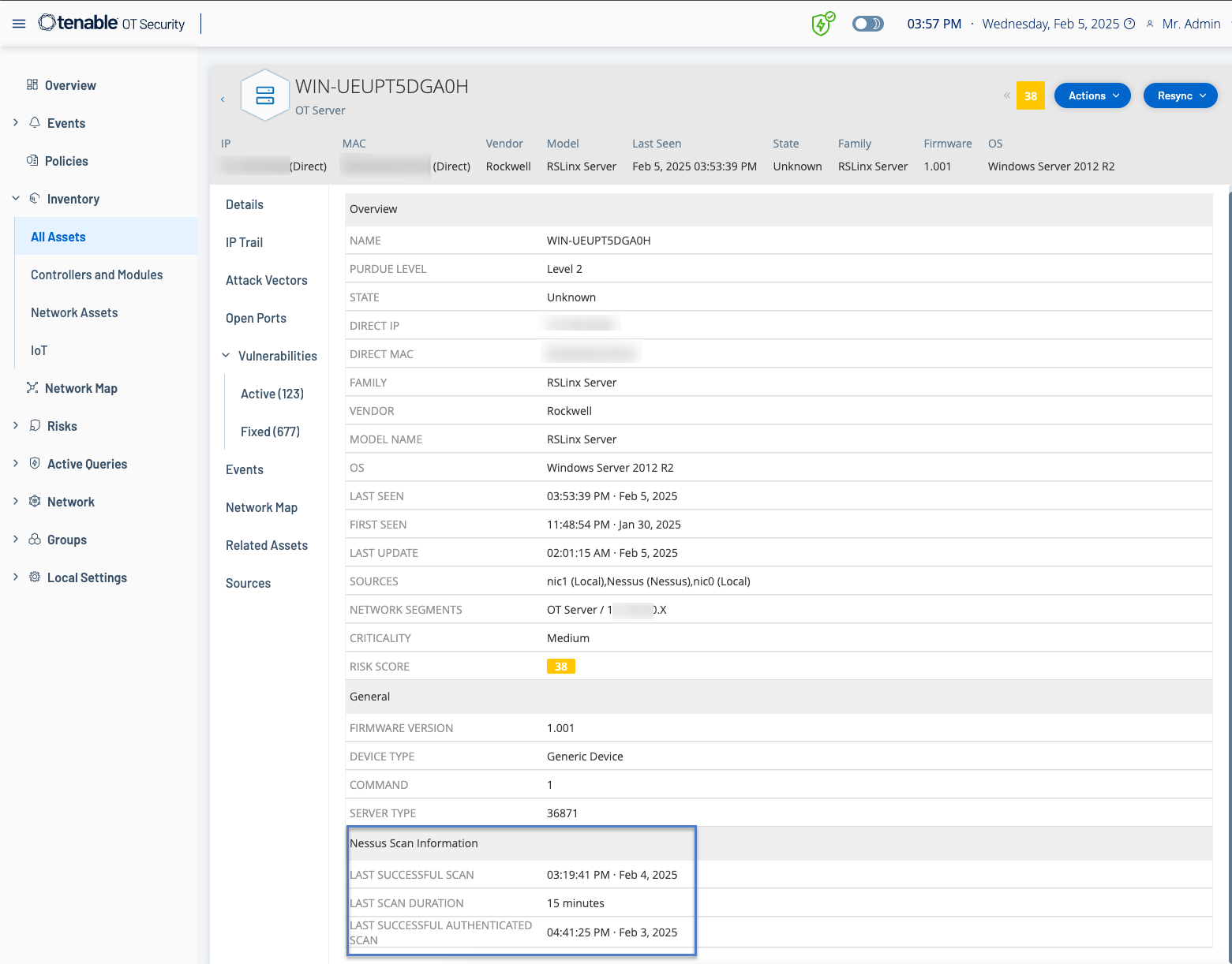Viewport: 1232px width, 964px height.
Task: Open the Resync dropdown
Action: click(x=1180, y=95)
